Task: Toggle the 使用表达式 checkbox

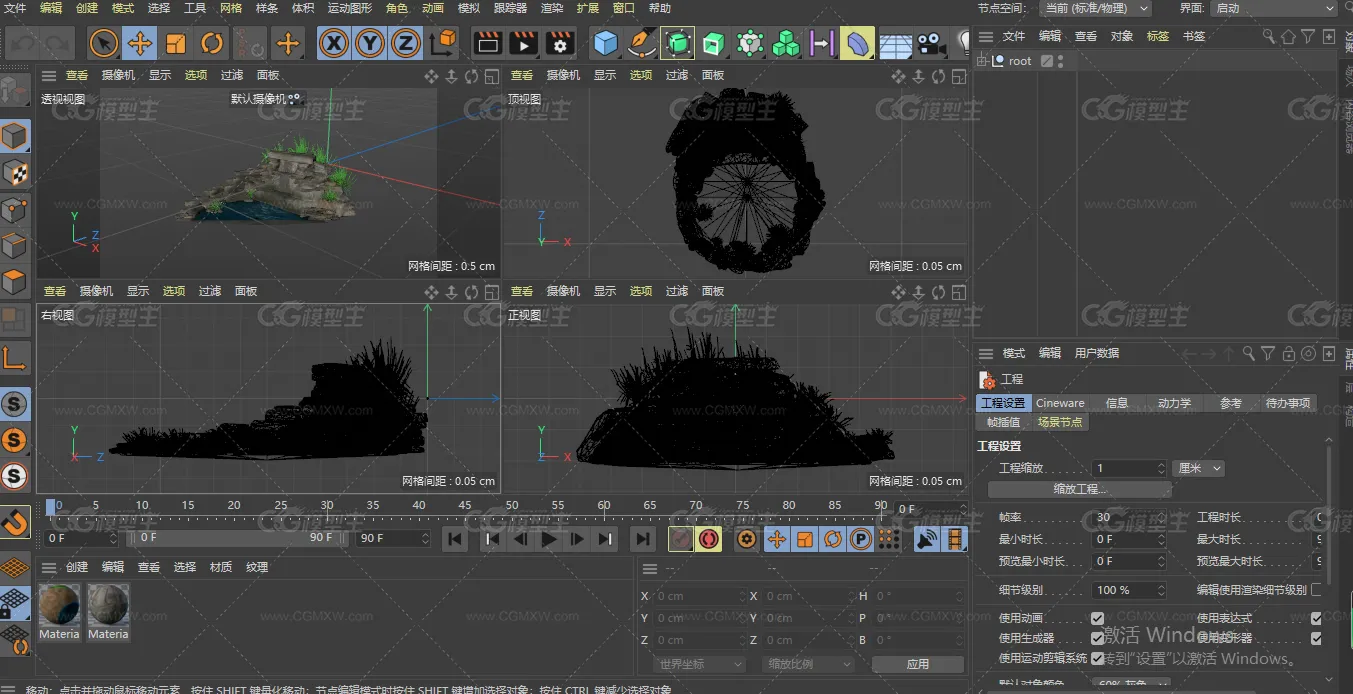Action: click(1316, 618)
